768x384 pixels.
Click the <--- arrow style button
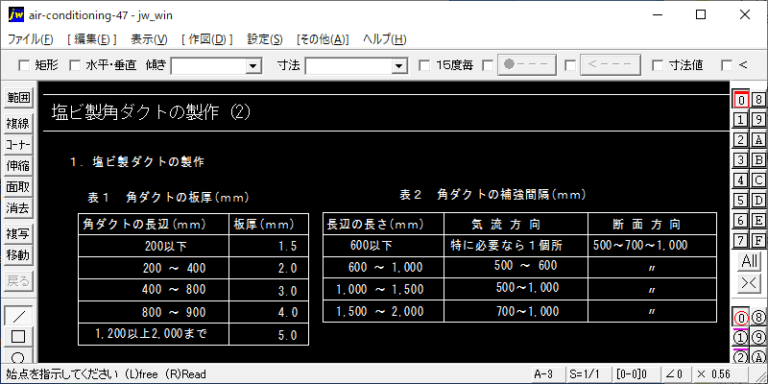coord(611,65)
